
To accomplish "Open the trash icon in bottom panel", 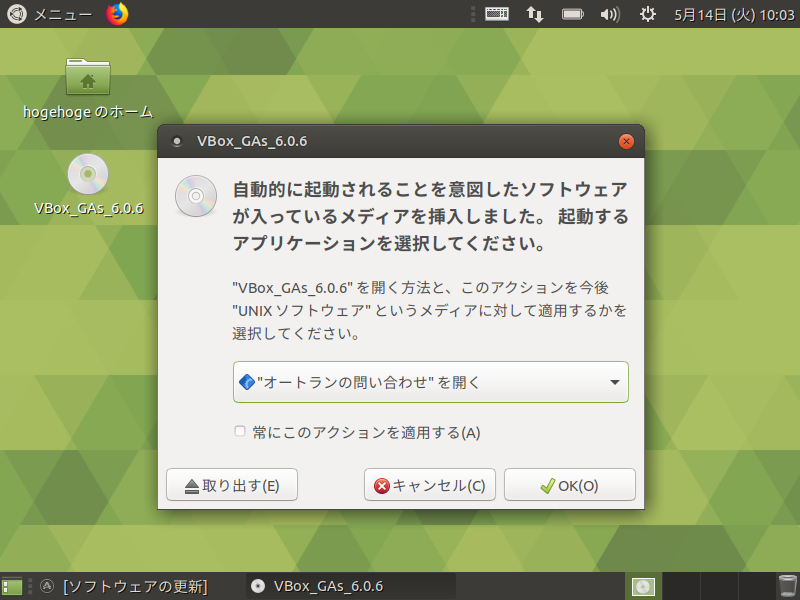I will pyautogui.click(x=787, y=586).
